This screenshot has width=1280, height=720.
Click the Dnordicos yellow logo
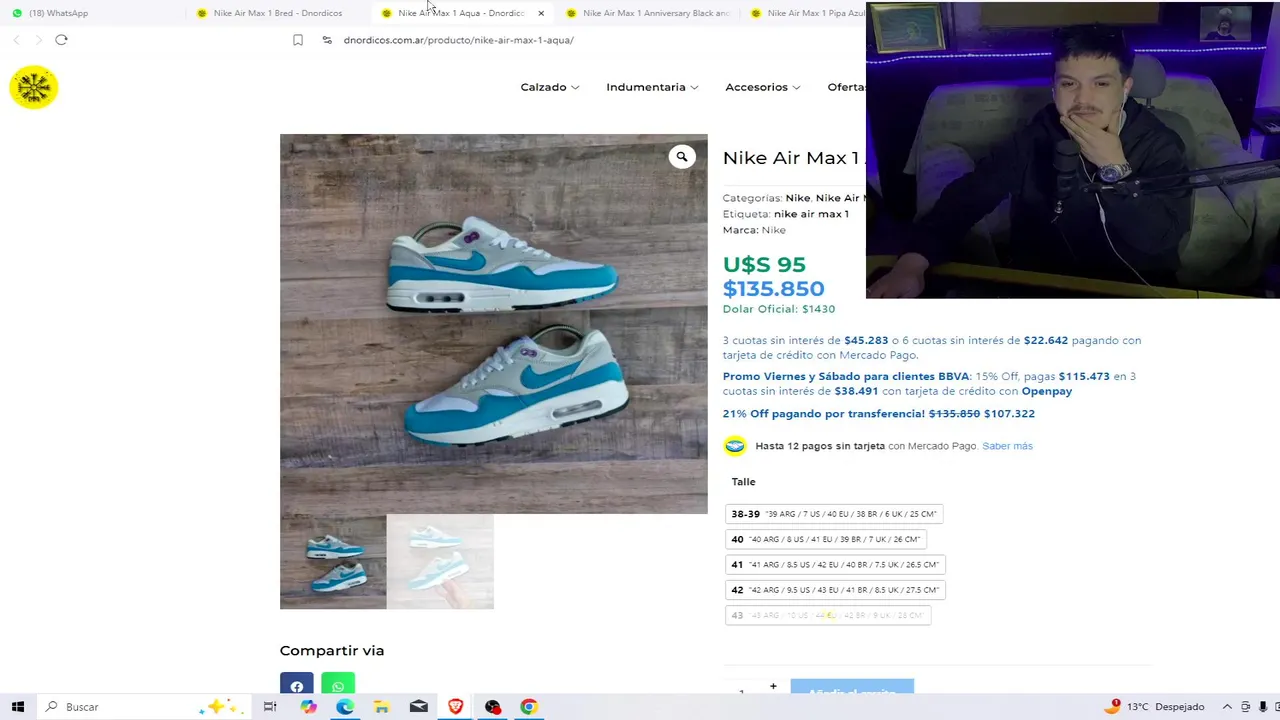[34, 87]
